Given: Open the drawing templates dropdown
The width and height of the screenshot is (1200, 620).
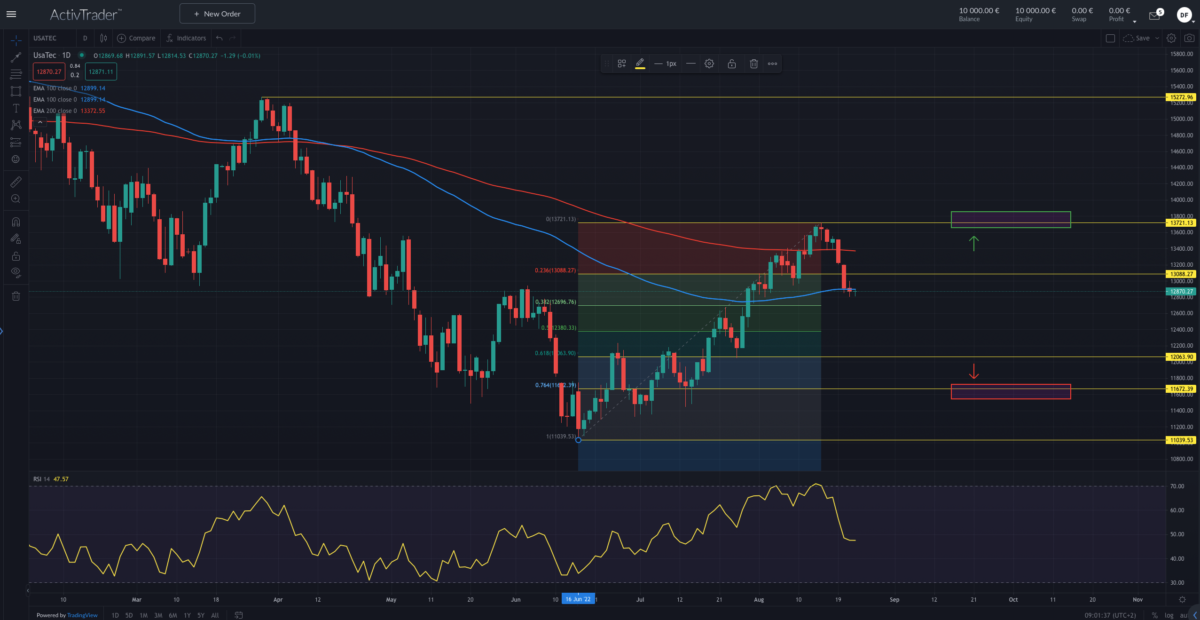Looking at the screenshot, I should pos(621,63).
